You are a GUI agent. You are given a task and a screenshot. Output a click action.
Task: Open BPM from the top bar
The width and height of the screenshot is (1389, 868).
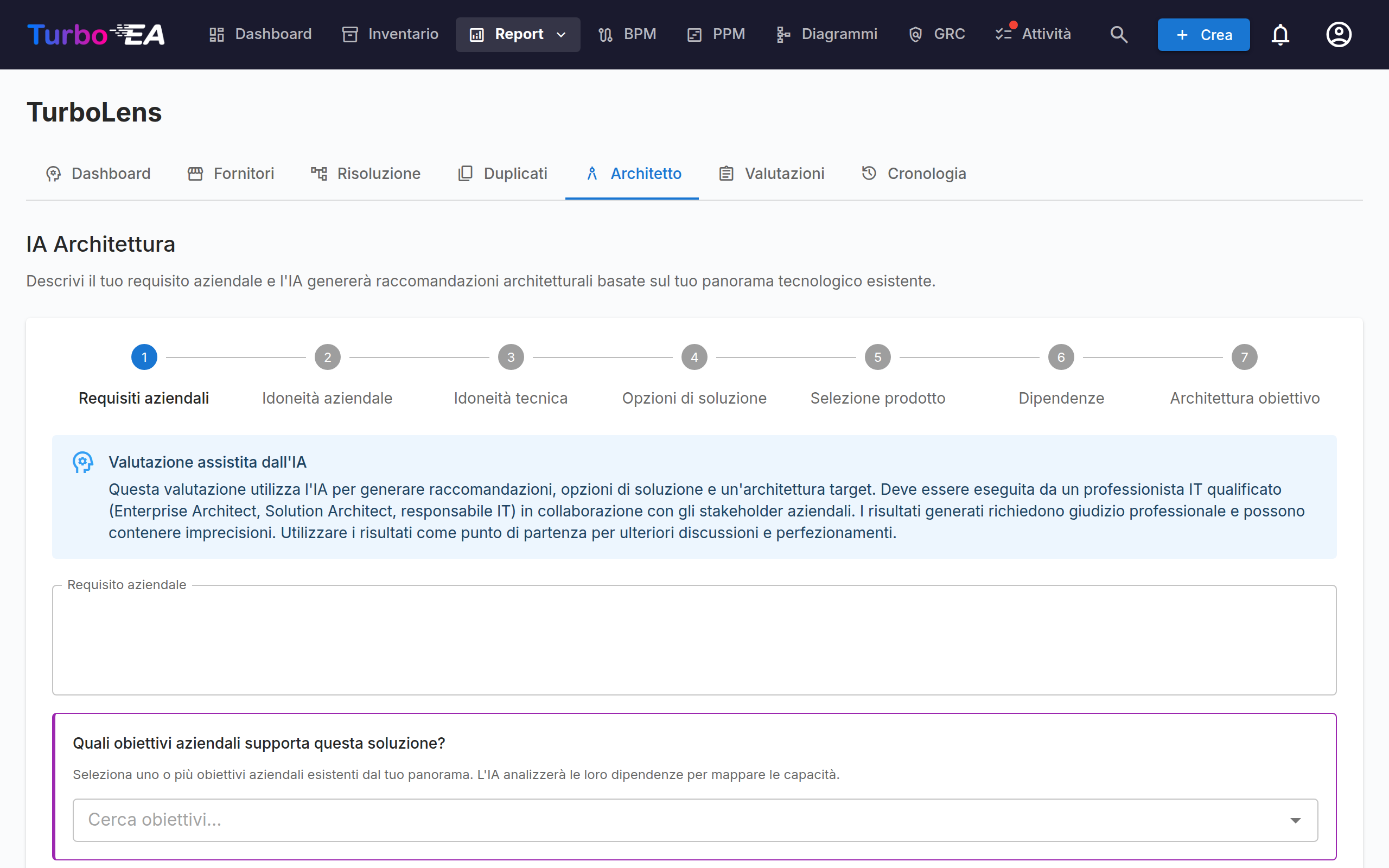(x=627, y=34)
